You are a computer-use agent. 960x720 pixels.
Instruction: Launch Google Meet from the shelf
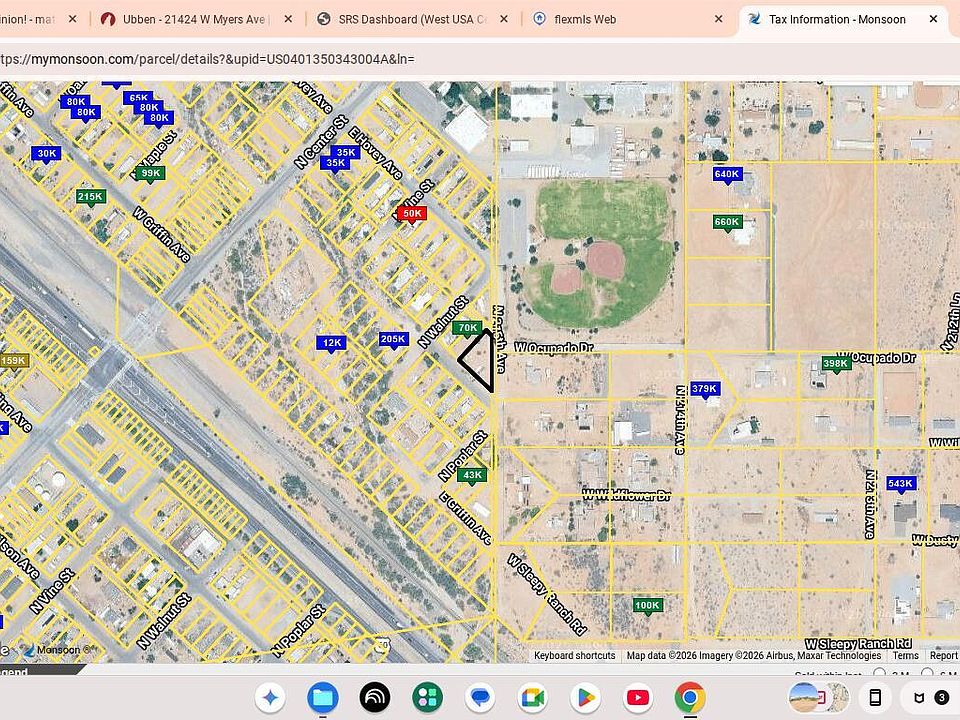pos(533,698)
